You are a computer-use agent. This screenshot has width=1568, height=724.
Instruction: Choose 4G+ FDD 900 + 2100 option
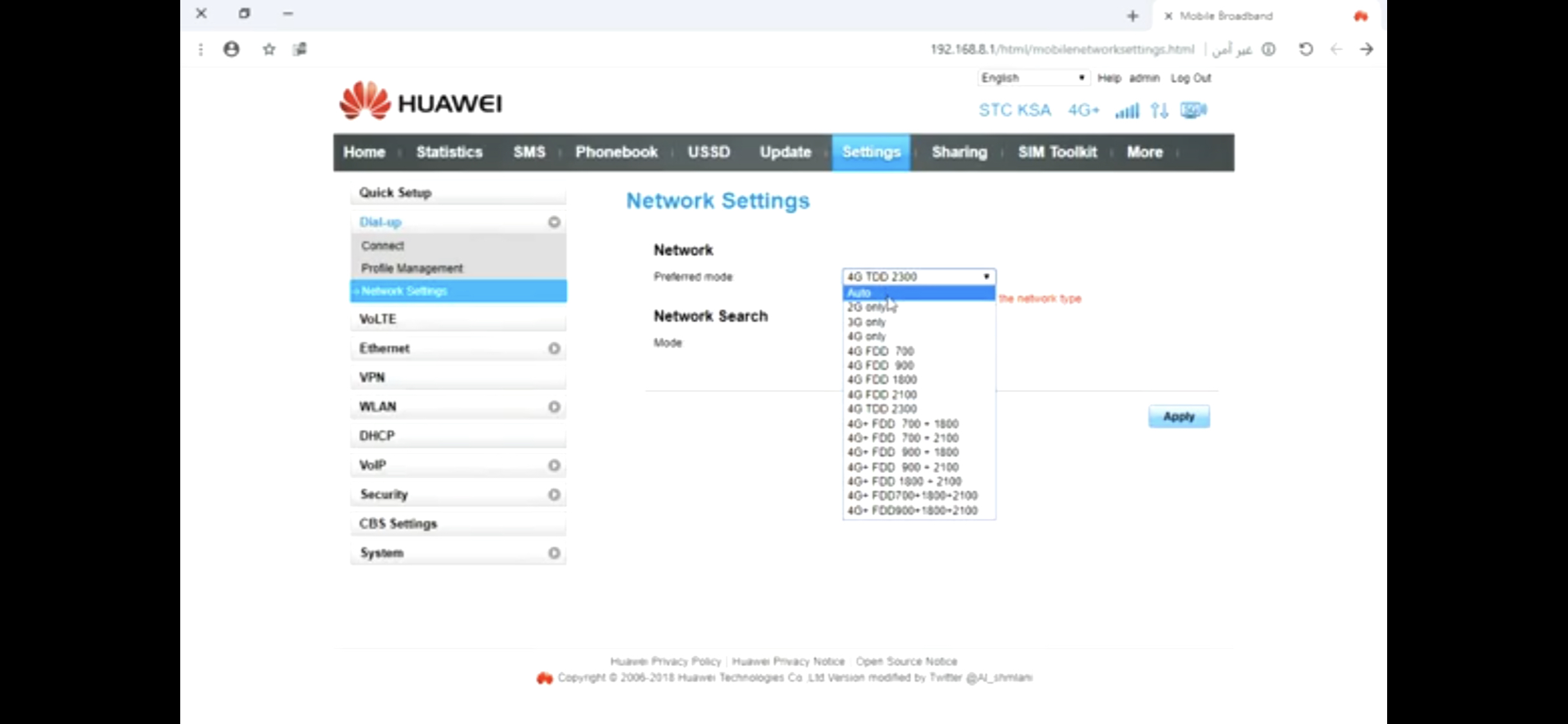coord(919,467)
